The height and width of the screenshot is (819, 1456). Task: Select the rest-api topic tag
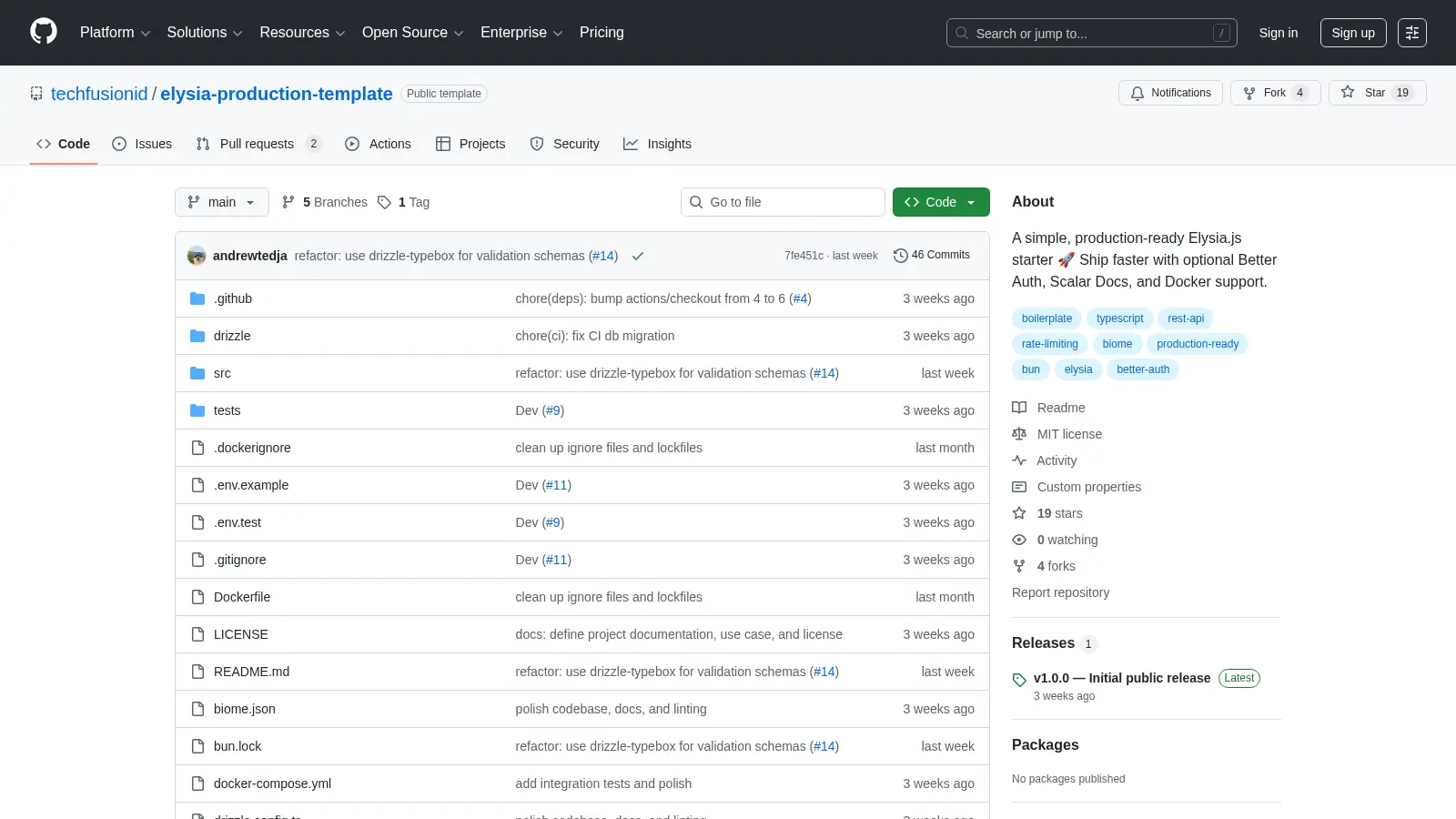[1186, 318]
